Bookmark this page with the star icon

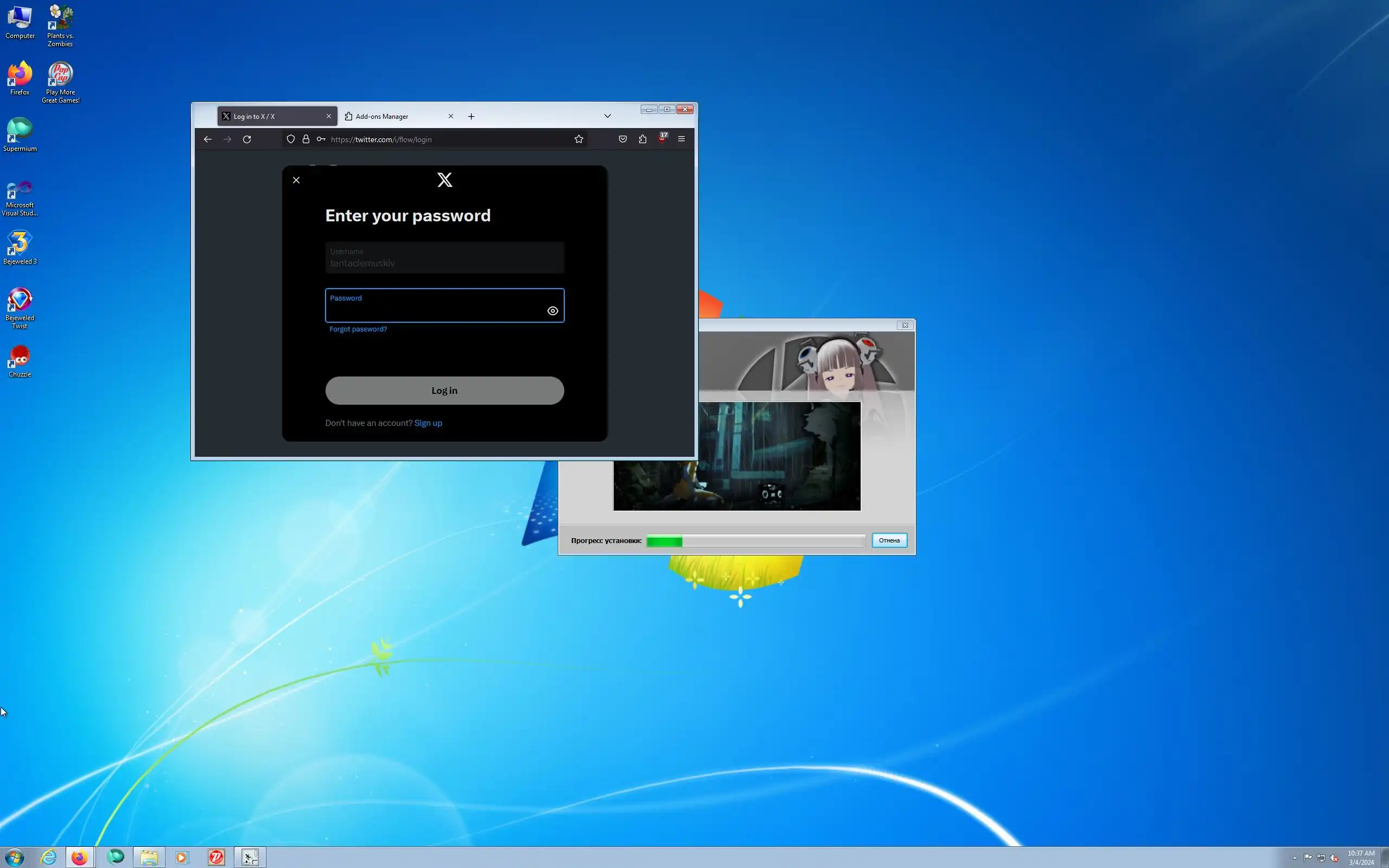pyautogui.click(x=578, y=139)
